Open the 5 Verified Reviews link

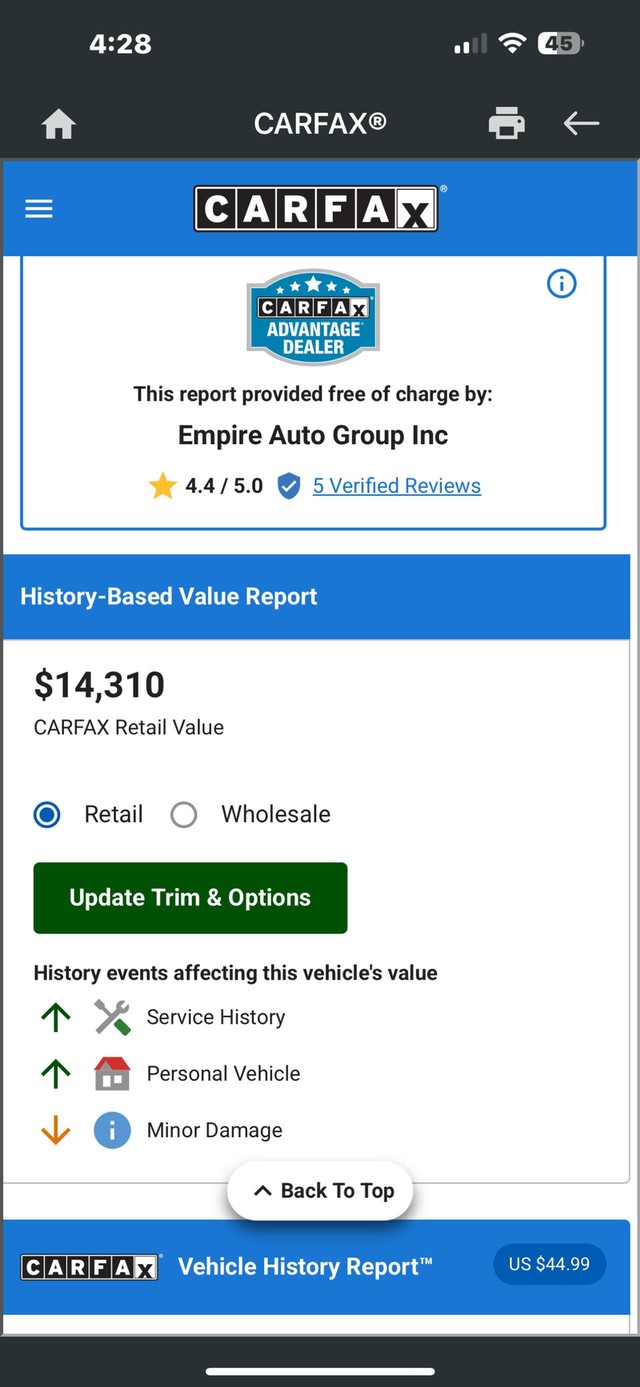[397, 486]
